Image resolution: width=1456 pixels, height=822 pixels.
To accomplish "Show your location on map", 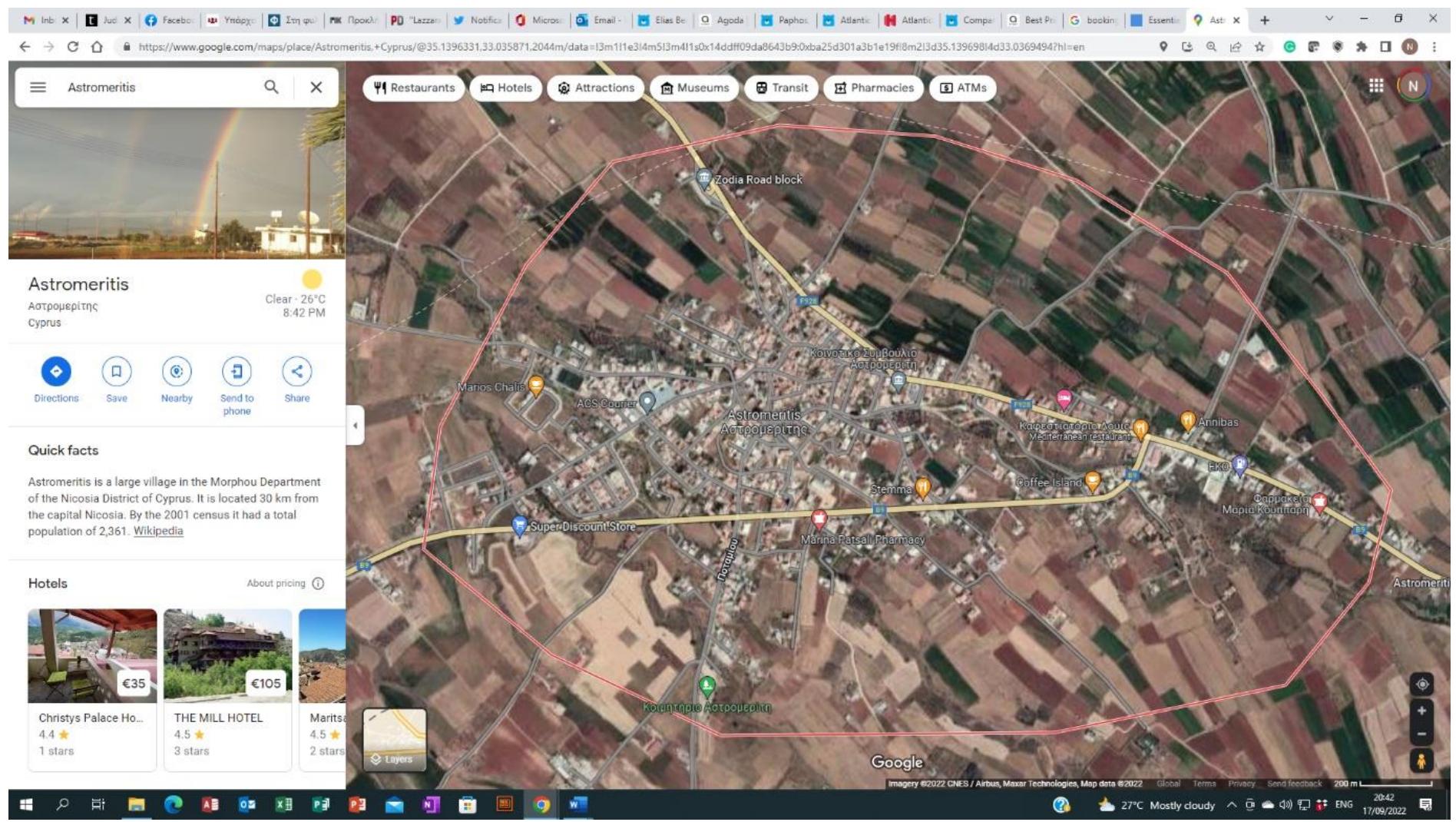I will (x=1421, y=684).
